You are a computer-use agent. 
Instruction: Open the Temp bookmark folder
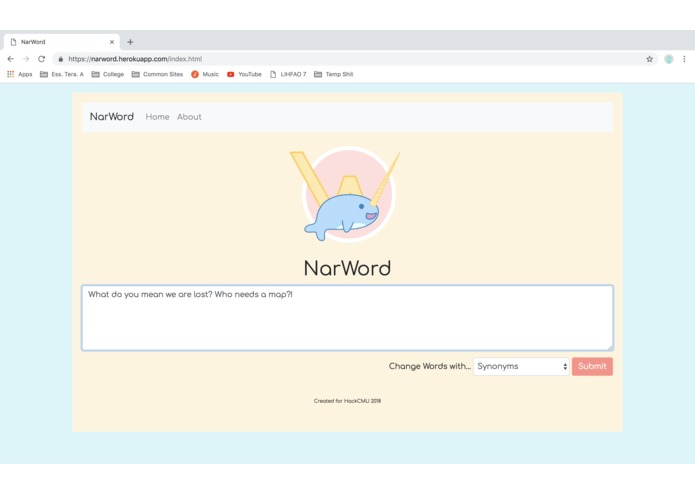coord(334,74)
